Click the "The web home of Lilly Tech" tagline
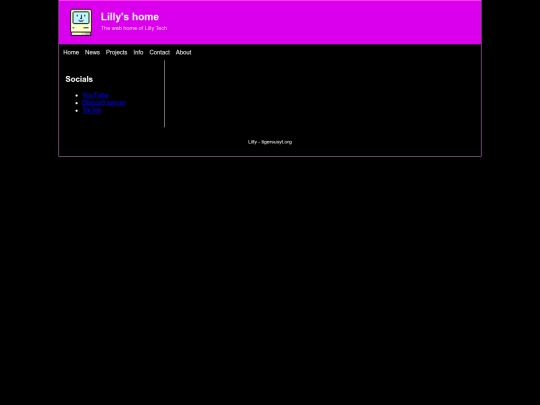The height and width of the screenshot is (405, 540). coord(134,28)
